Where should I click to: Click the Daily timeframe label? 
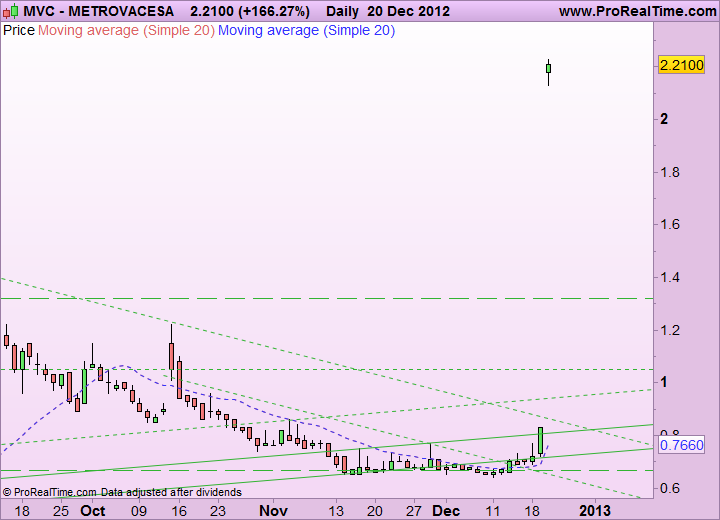pos(342,11)
